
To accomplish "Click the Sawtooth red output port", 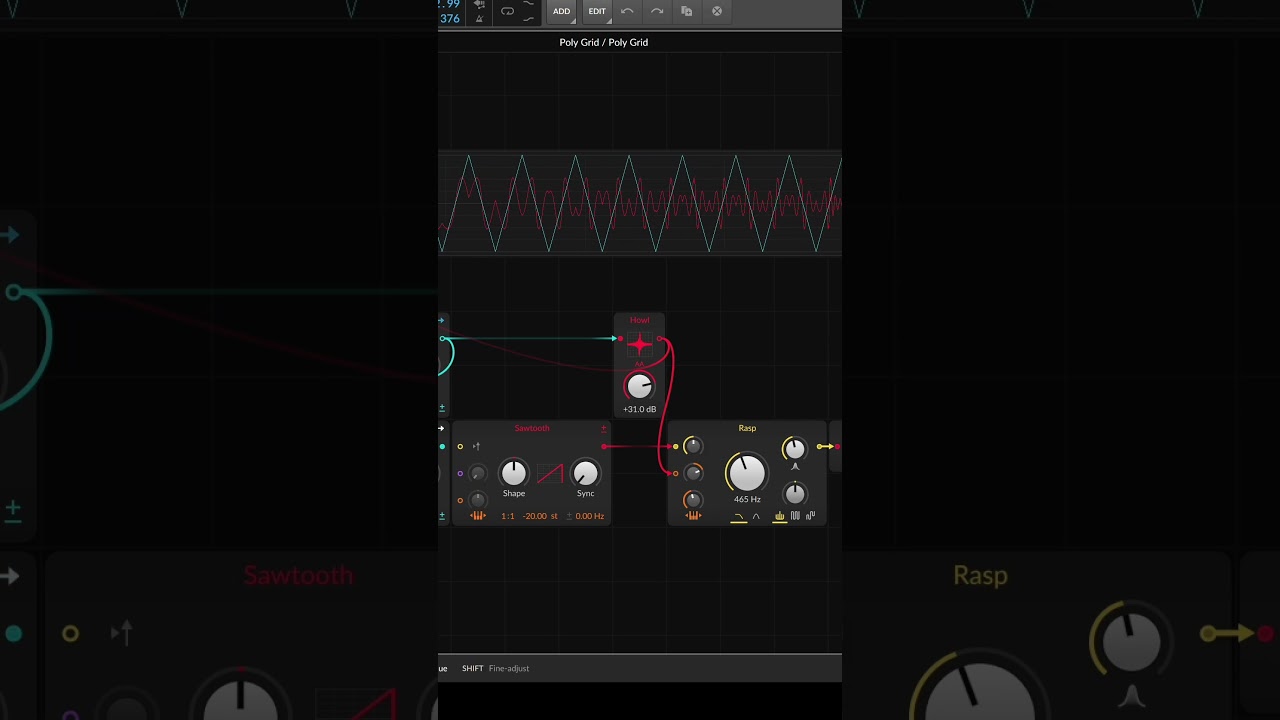I will (604, 446).
